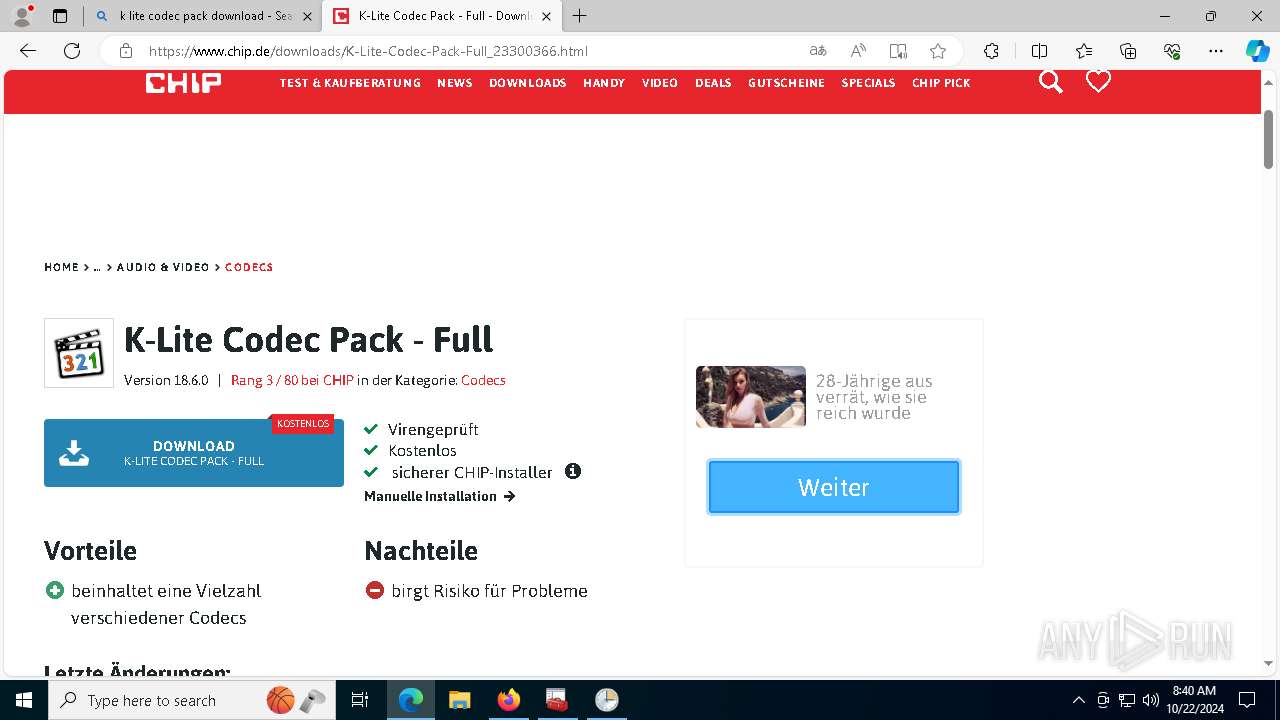Image resolution: width=1280 pixels, height=720 pixels.
Task: Launch Firefox from the taskbar
Action: 508,700
